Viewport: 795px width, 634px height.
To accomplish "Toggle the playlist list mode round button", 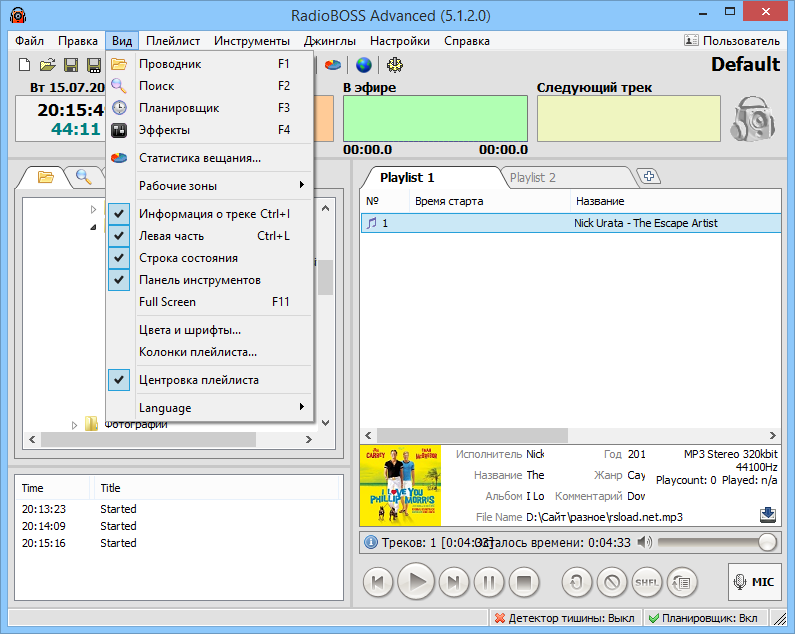I will pyautogui.click(x=682, y=582).
